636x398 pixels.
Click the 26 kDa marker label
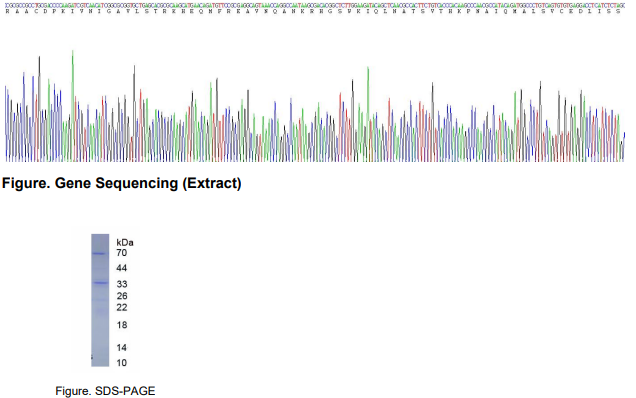coord(122,296)
